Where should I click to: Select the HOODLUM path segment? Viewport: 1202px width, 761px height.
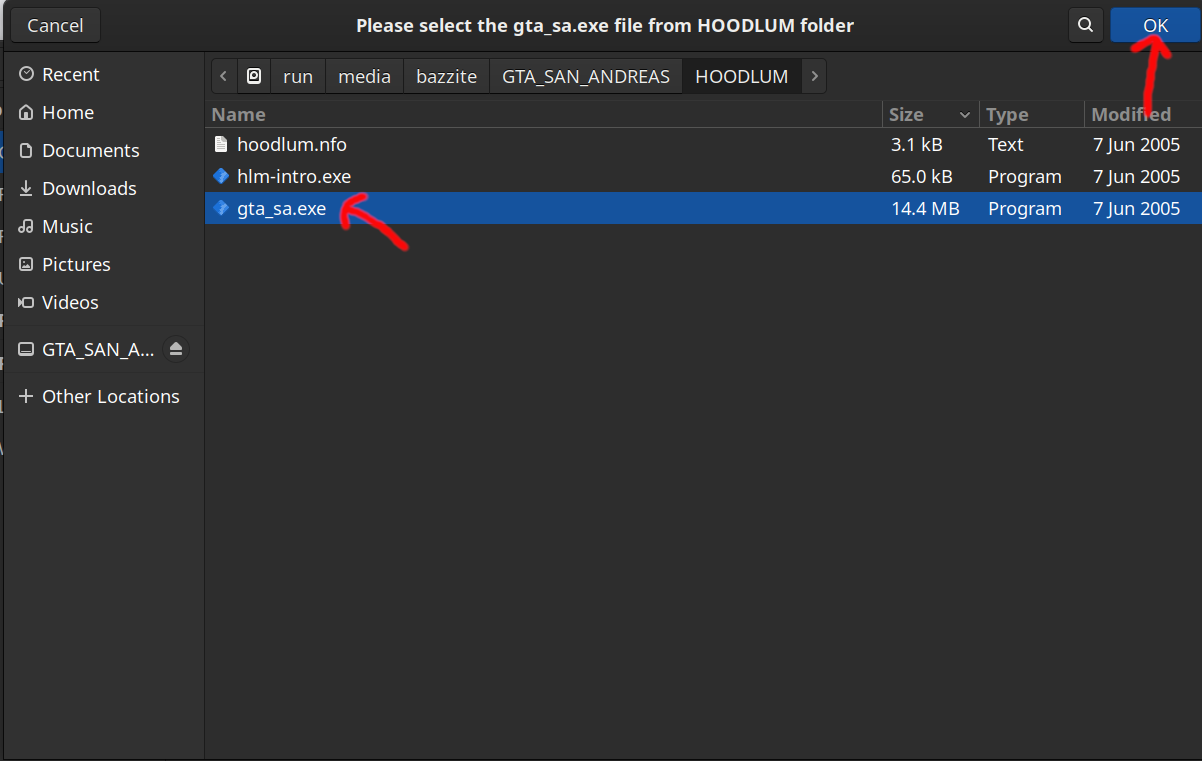[742, 76]
